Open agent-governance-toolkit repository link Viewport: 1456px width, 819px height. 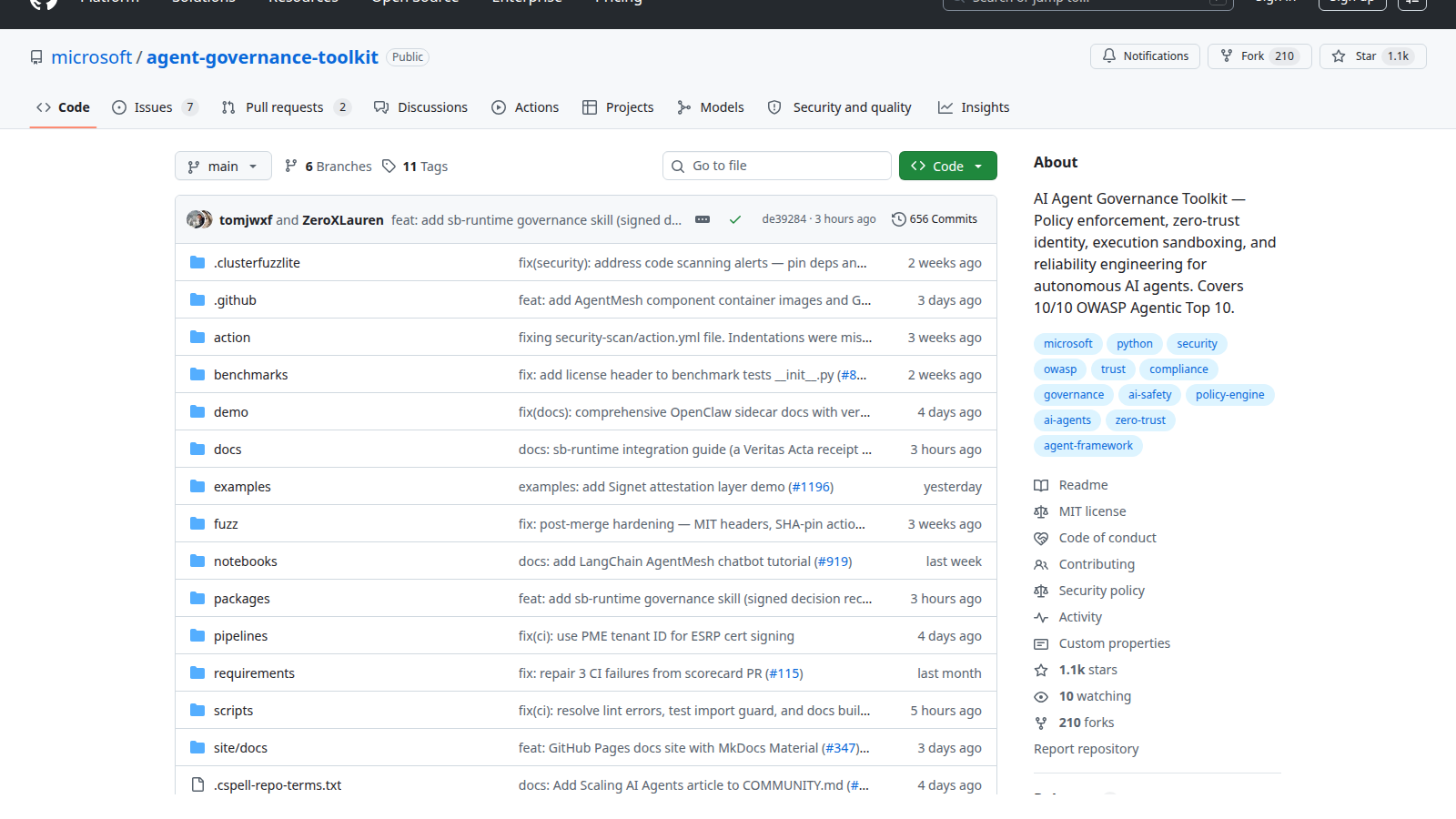(262, 57)
